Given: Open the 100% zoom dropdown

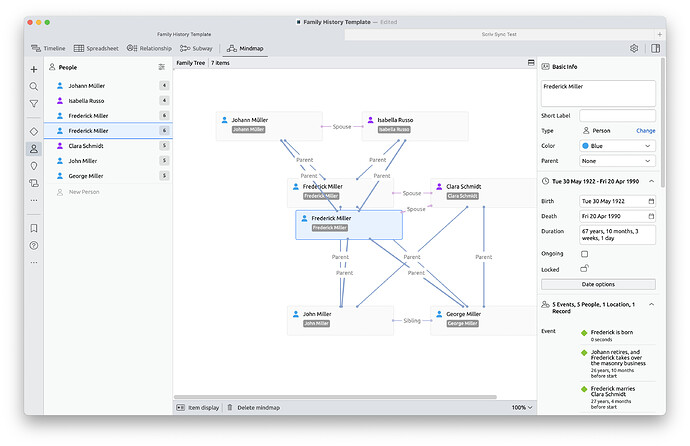Looking at the screenshot, I should (519, 408).
